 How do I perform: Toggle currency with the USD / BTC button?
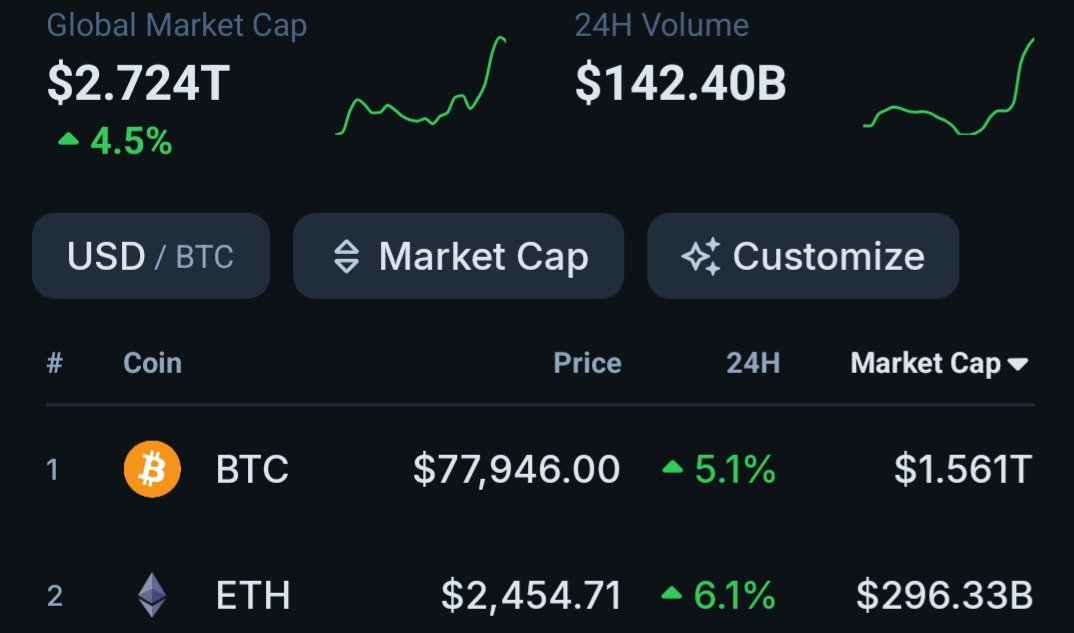coord(151,256)
